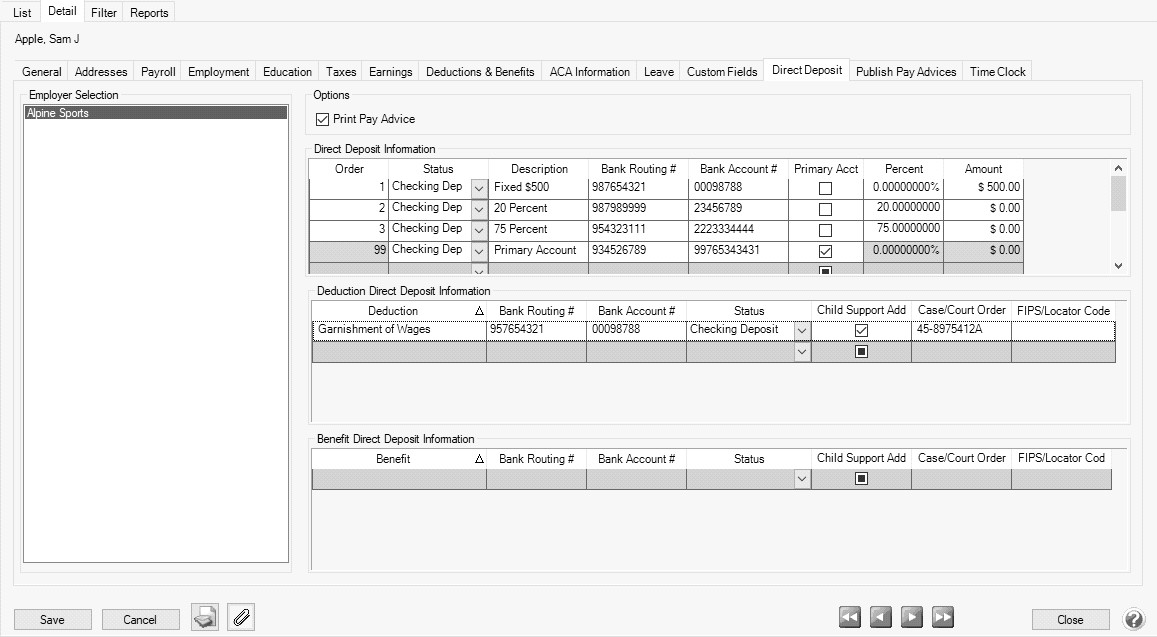Open the Publish Pay Advices tab
The image size is (1157, 637).
coord(906,72)
